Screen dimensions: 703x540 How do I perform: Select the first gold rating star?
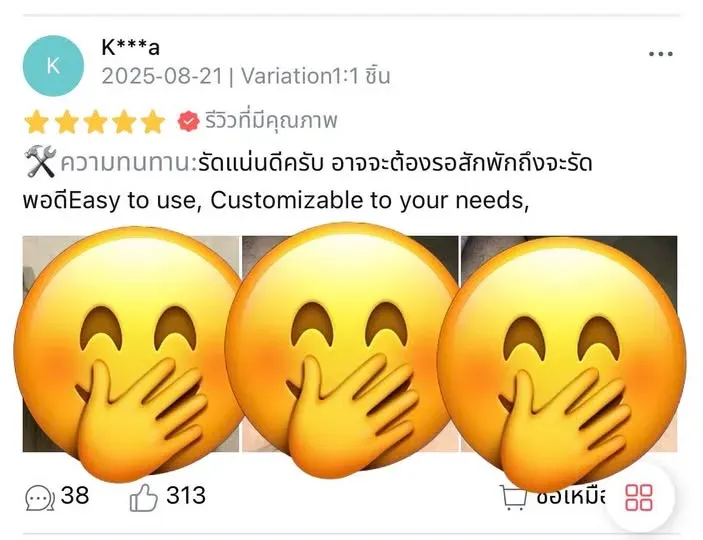click(36, 122)
